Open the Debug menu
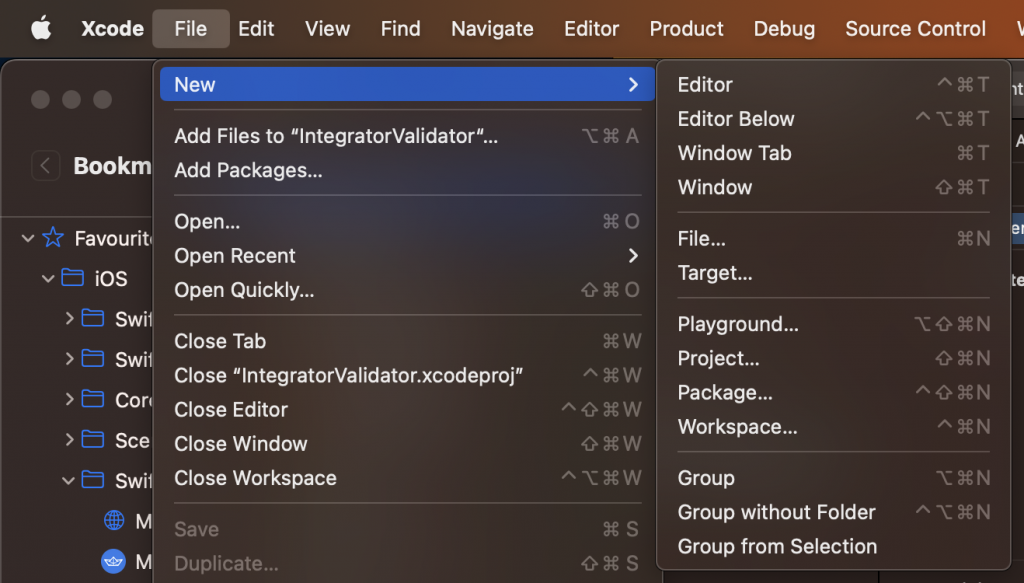The height and width of the screenshot is (583, 1024). [x=784, y=29]
